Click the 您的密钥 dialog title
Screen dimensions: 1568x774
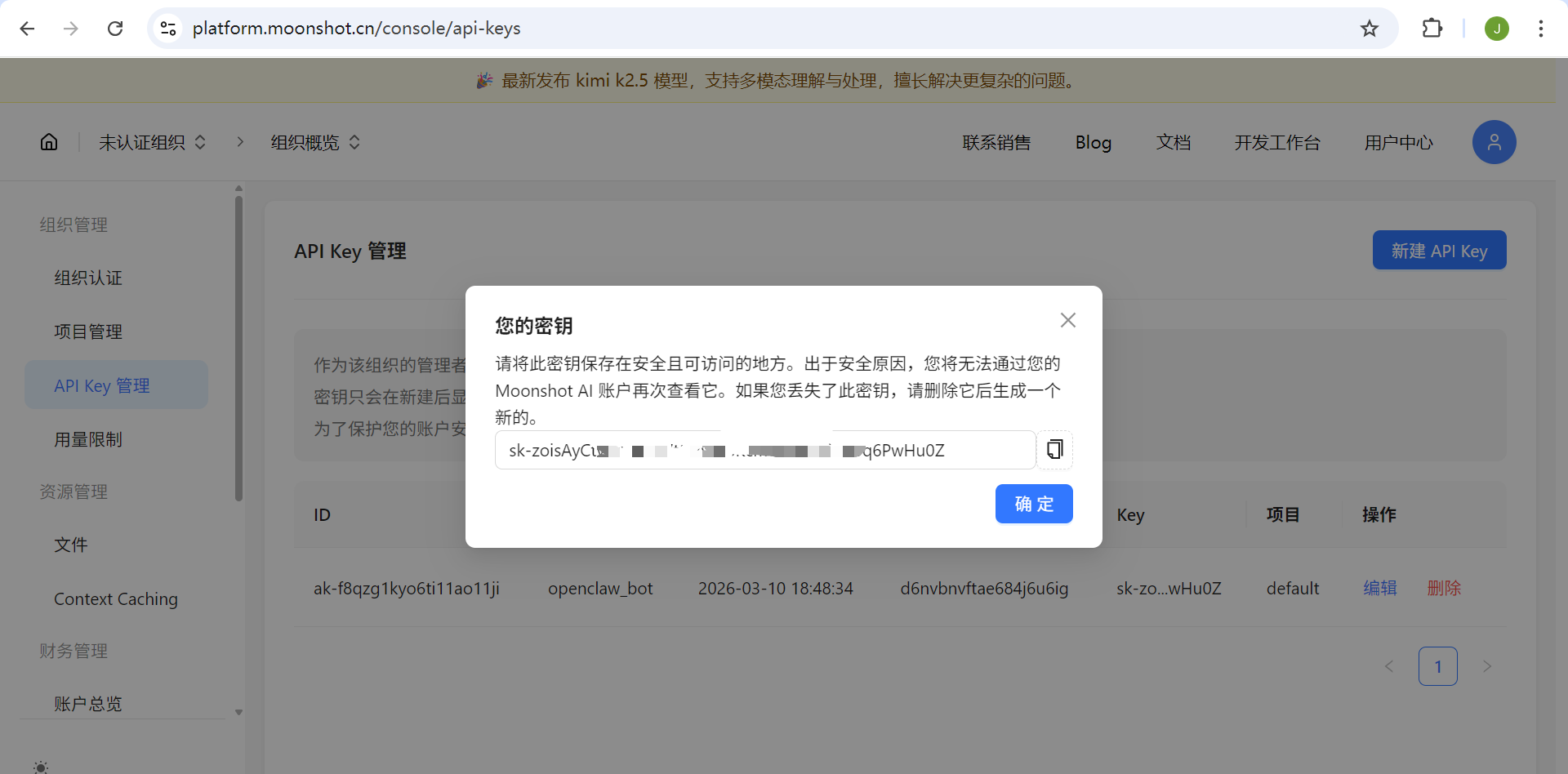[534, 326]
